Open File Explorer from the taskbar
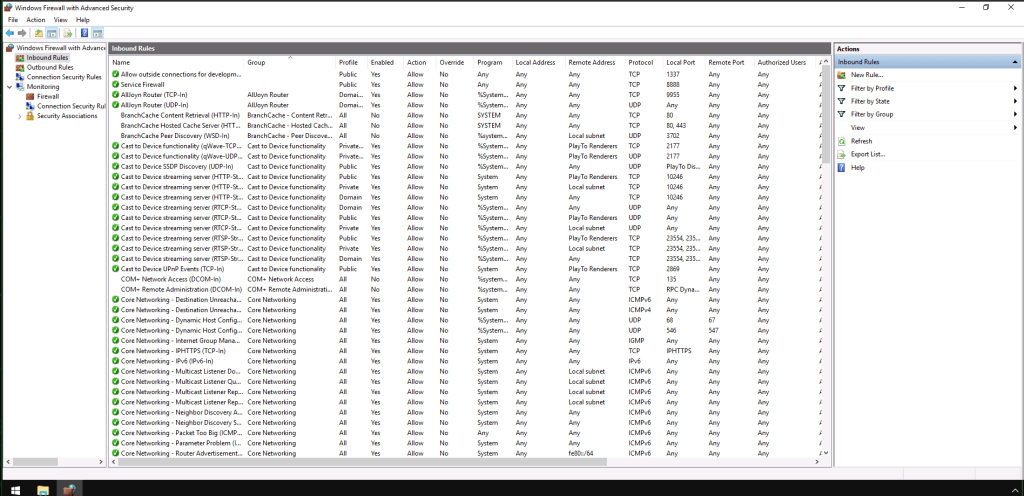The image size is (1024, 496). [43, 489]
